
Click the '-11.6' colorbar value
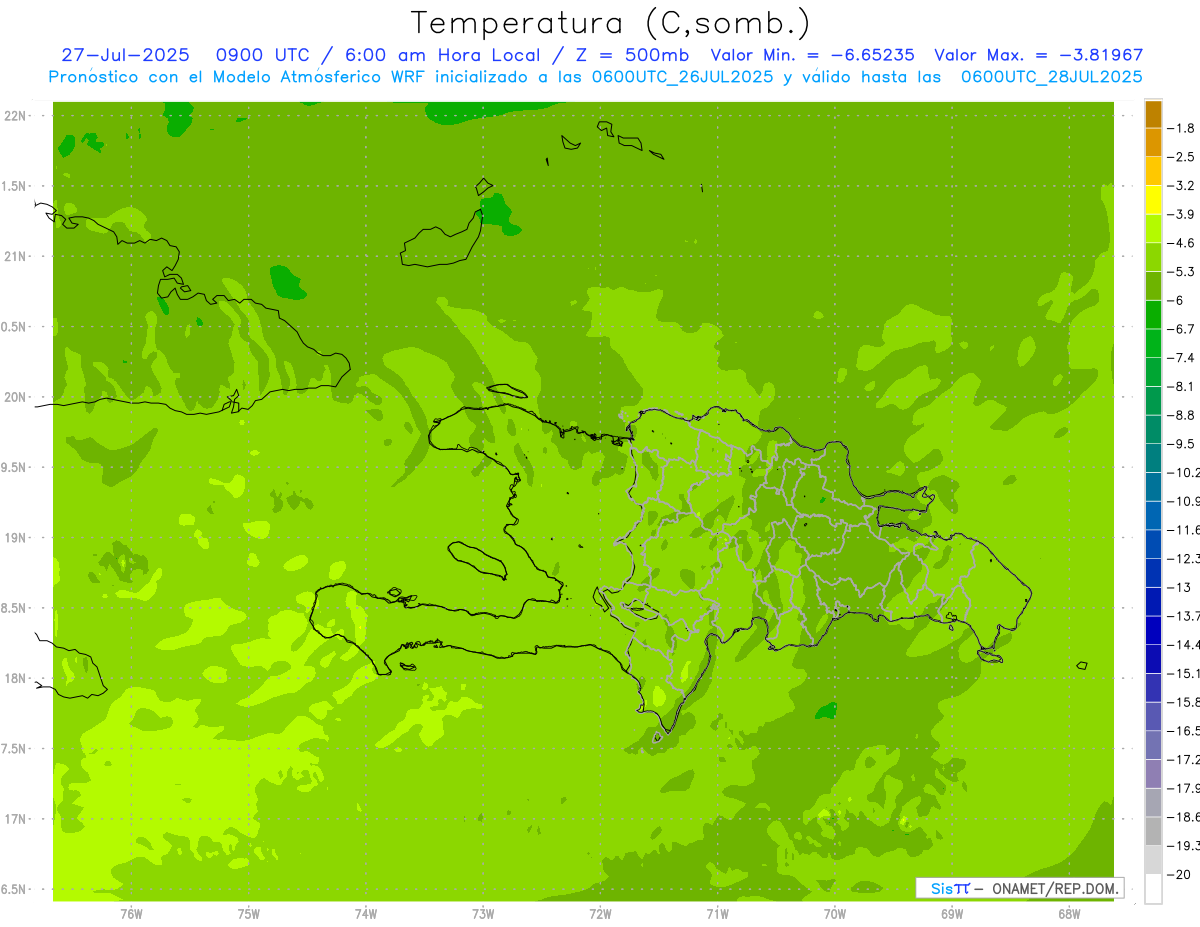click(1183, 530)
